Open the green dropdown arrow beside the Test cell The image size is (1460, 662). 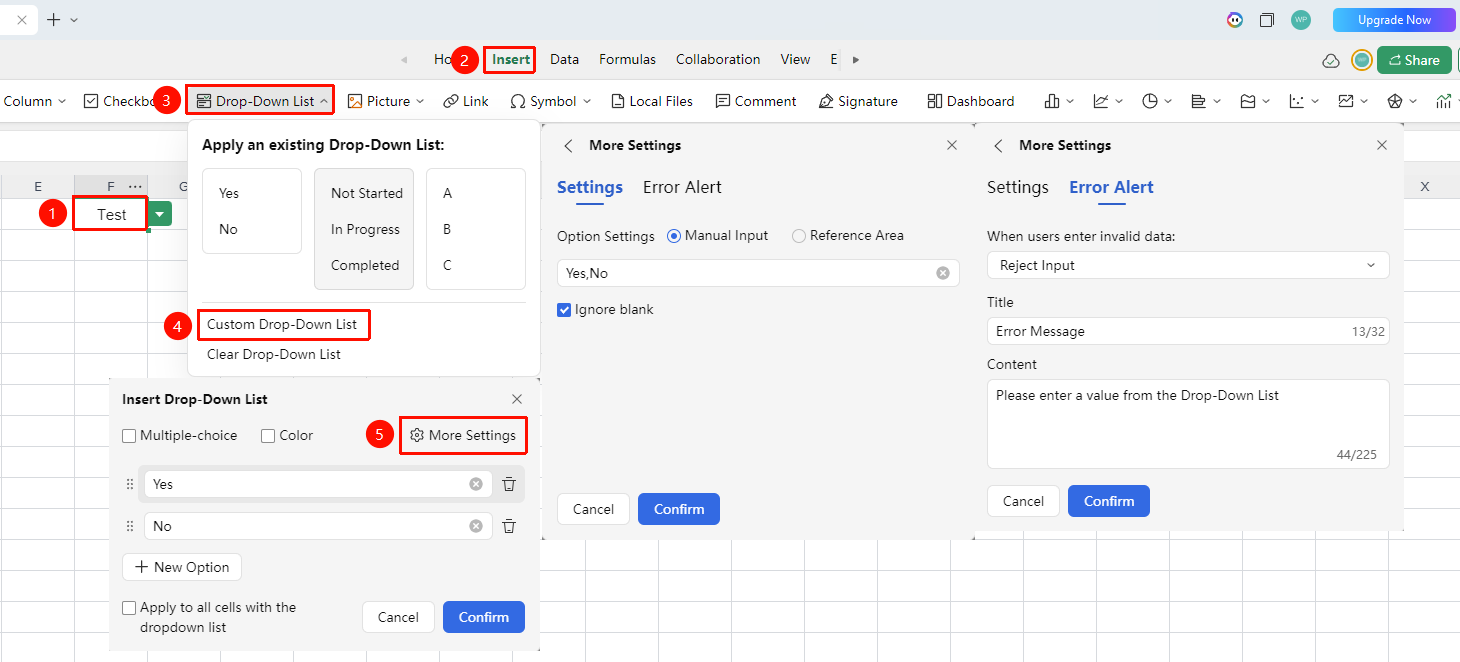[x=160, y=214]
